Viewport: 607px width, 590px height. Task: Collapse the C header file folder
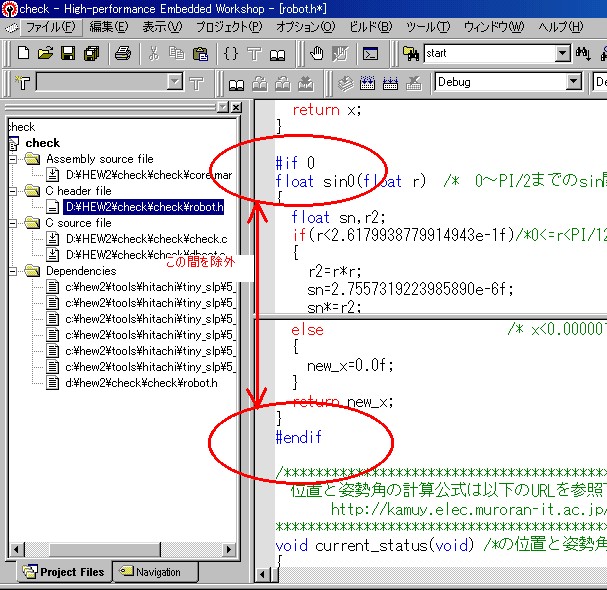click(13, 191)
